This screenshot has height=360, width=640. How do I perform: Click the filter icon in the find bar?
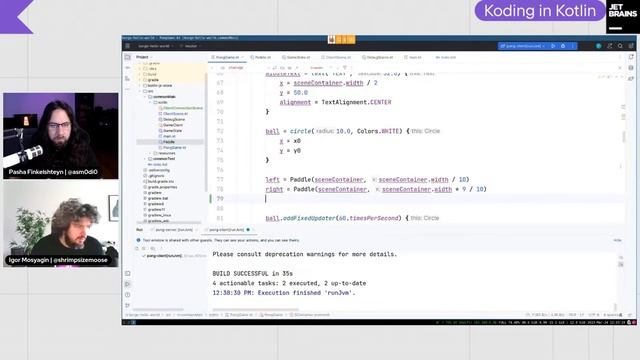[345, 68]
